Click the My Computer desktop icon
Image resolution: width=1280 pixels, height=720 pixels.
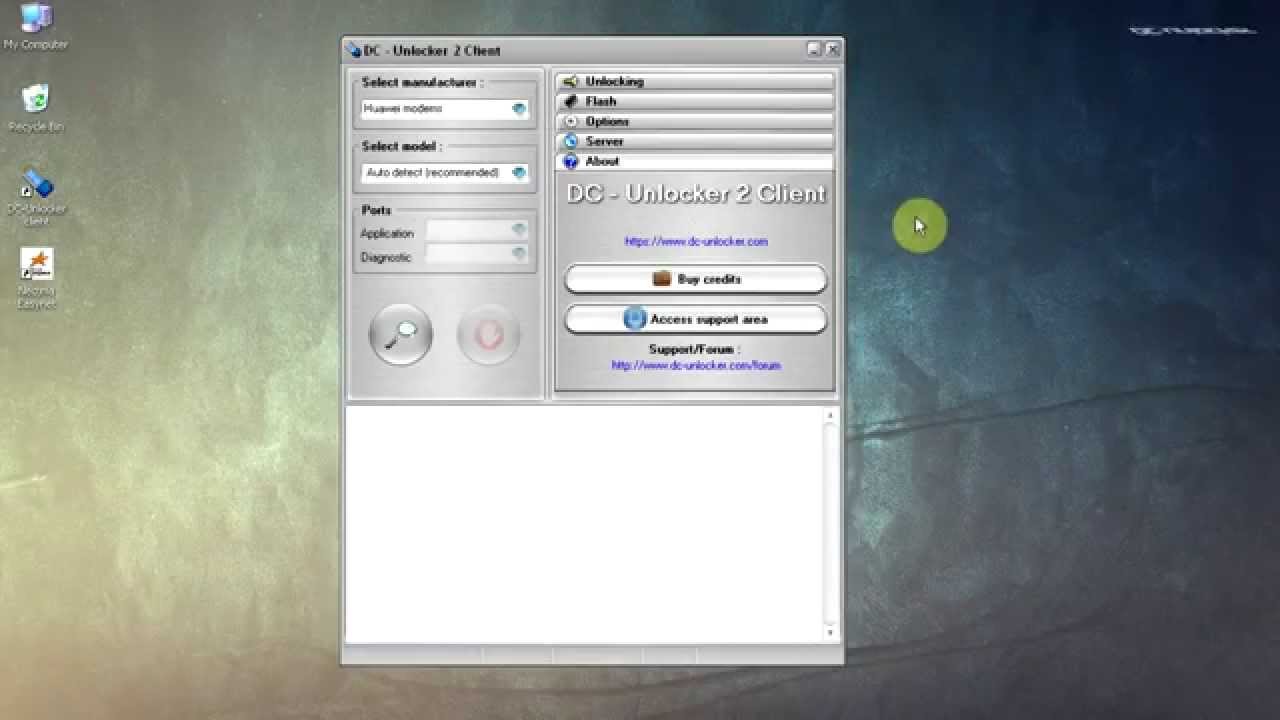pyautogui.click(x=36, y=27)
